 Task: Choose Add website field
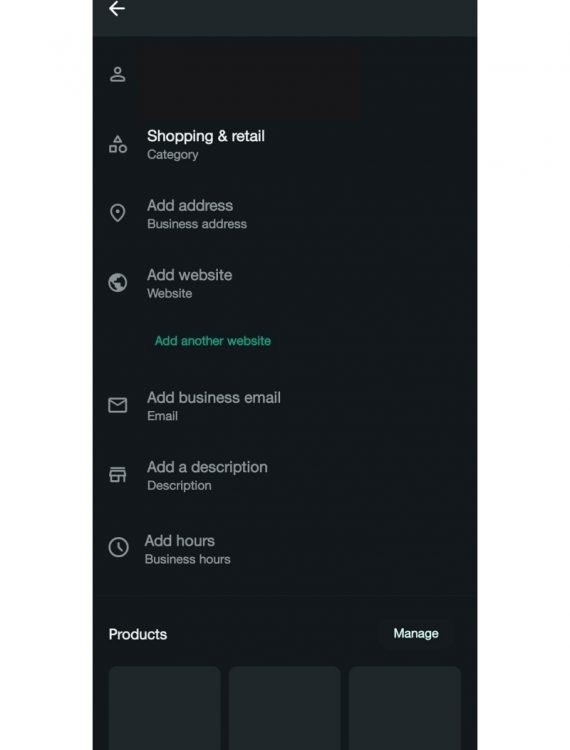[x=285, y=283]
